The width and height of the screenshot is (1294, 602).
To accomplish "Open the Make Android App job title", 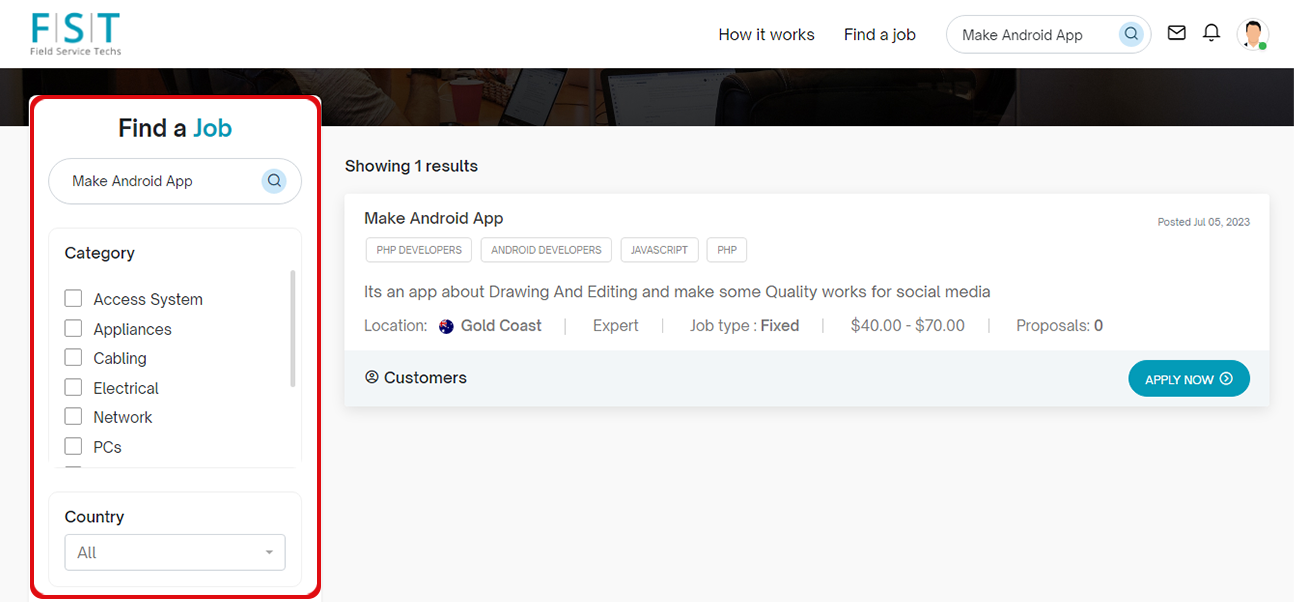I will pyautogui.click(x=433, y=218).
